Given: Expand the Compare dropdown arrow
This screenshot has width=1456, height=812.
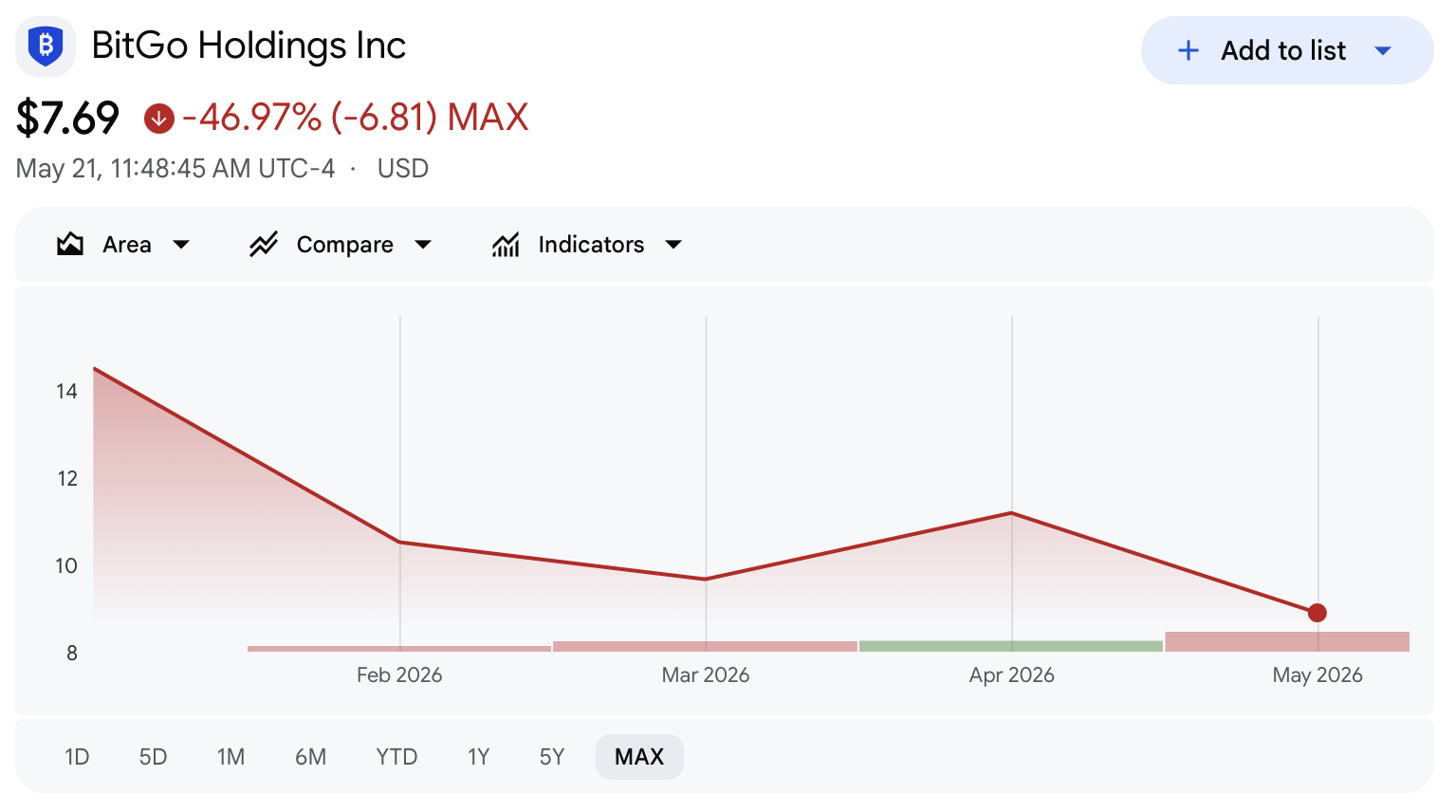Looking at the screenshot, I should pos(423,245).
